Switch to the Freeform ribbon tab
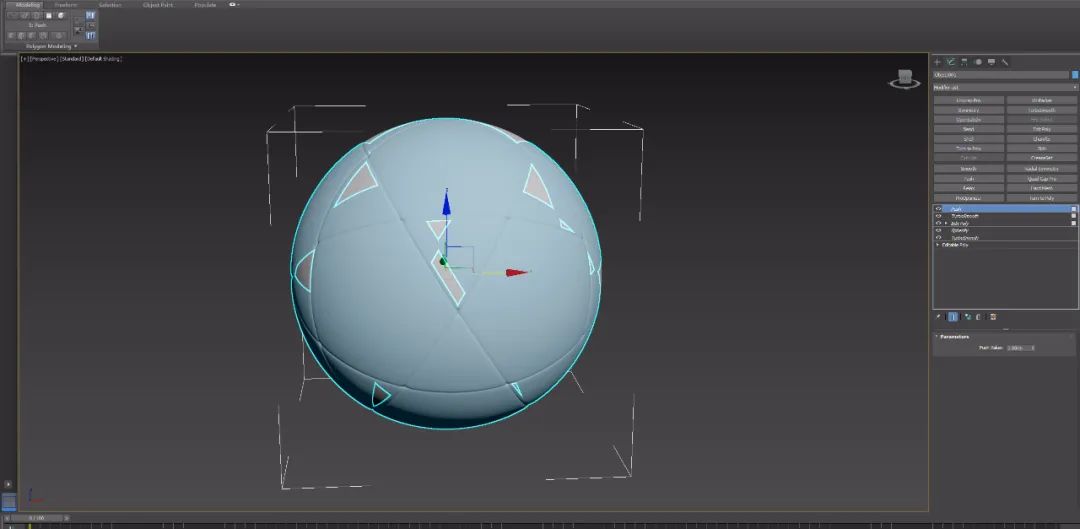The width and height of the screenshot is (1080, 529). (x=65, y=5)
